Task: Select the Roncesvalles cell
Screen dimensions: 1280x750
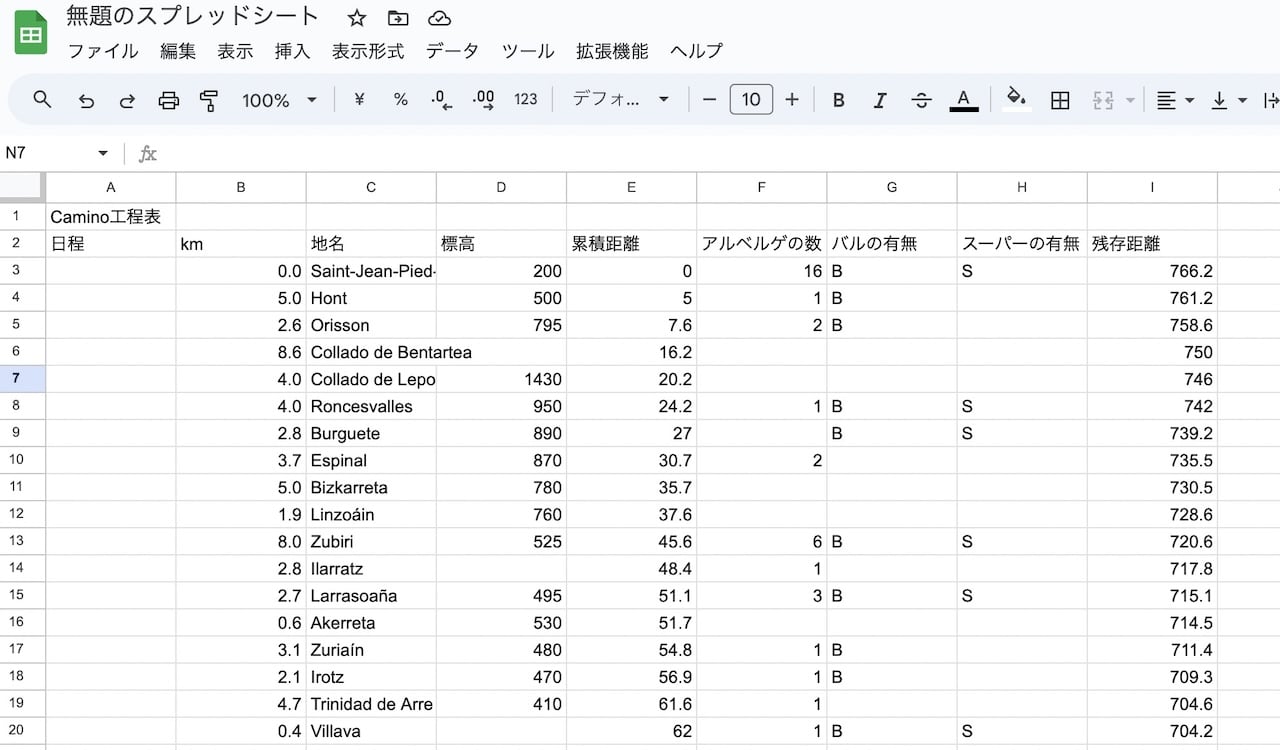Action: click(371, 406)
